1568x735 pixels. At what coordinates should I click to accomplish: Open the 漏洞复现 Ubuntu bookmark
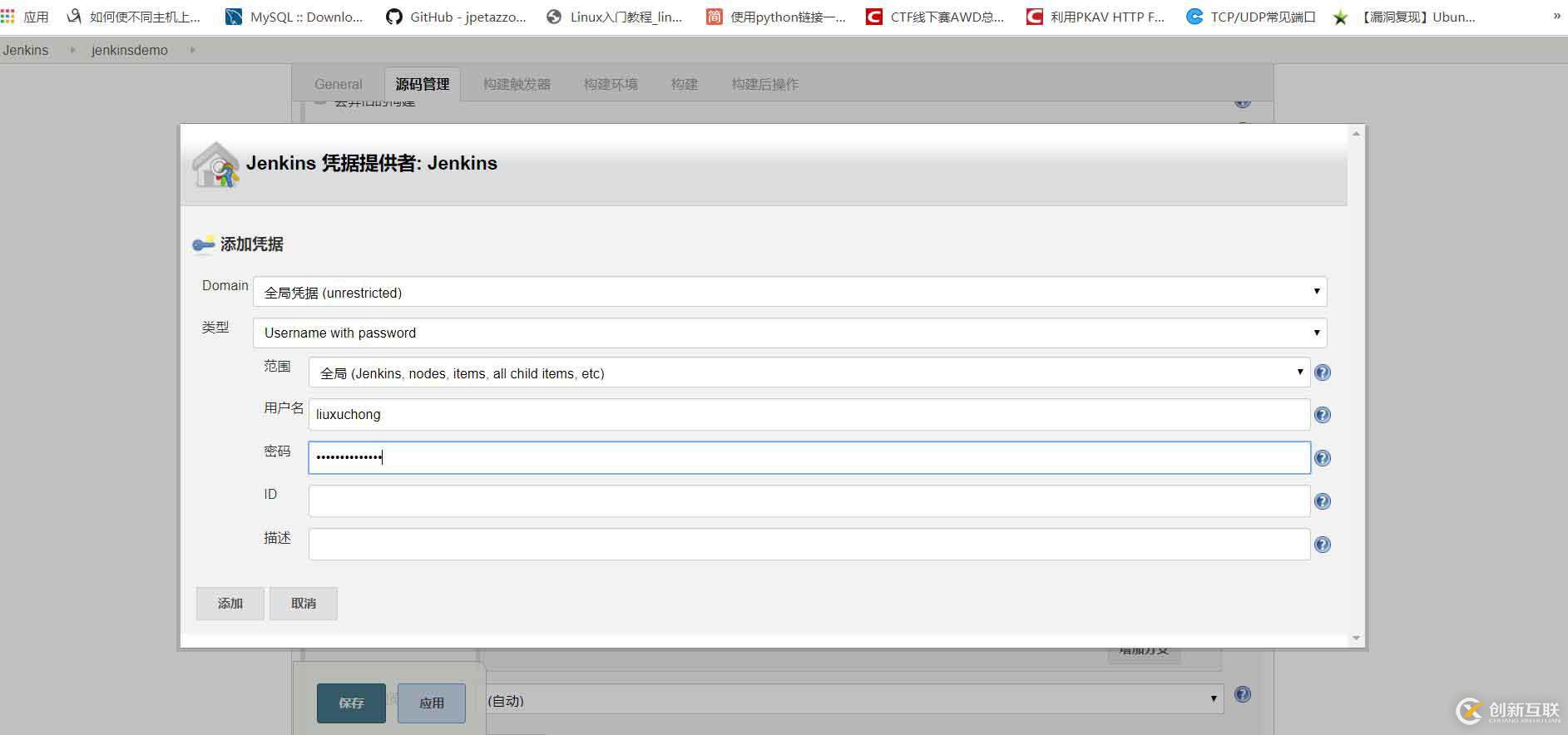1404,17
